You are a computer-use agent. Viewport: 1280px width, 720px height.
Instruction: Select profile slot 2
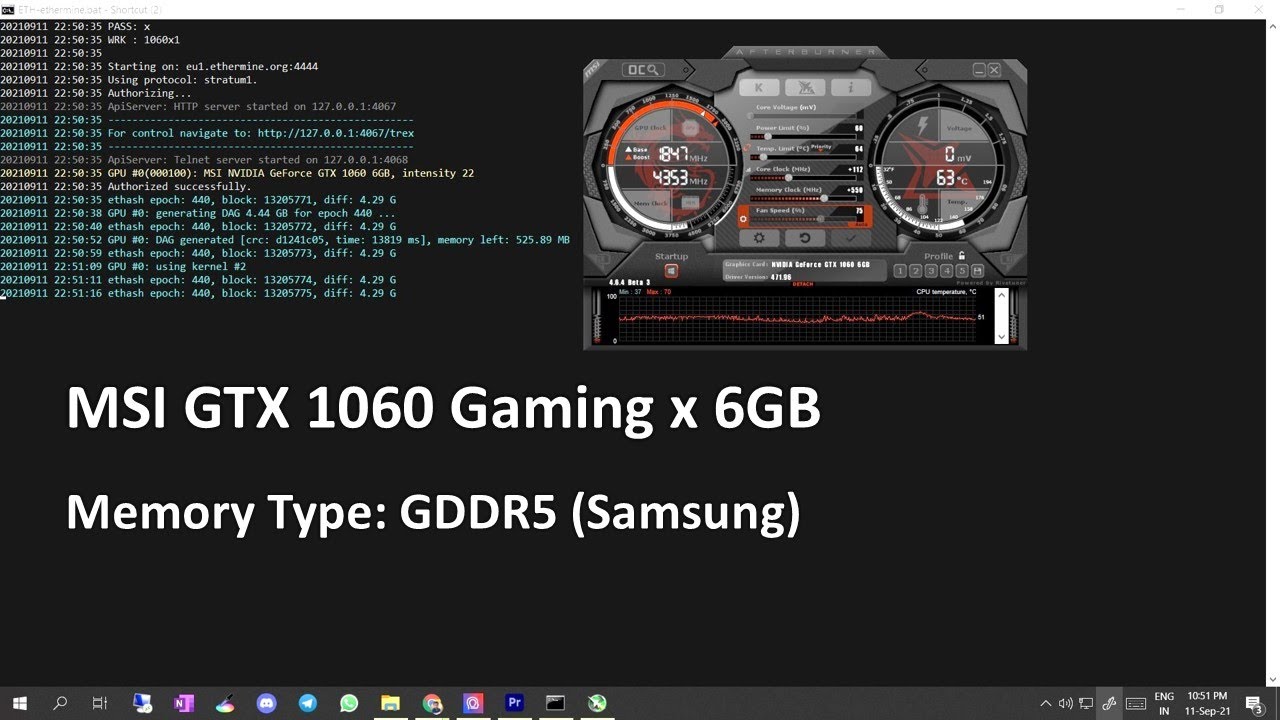click(915, 271)
